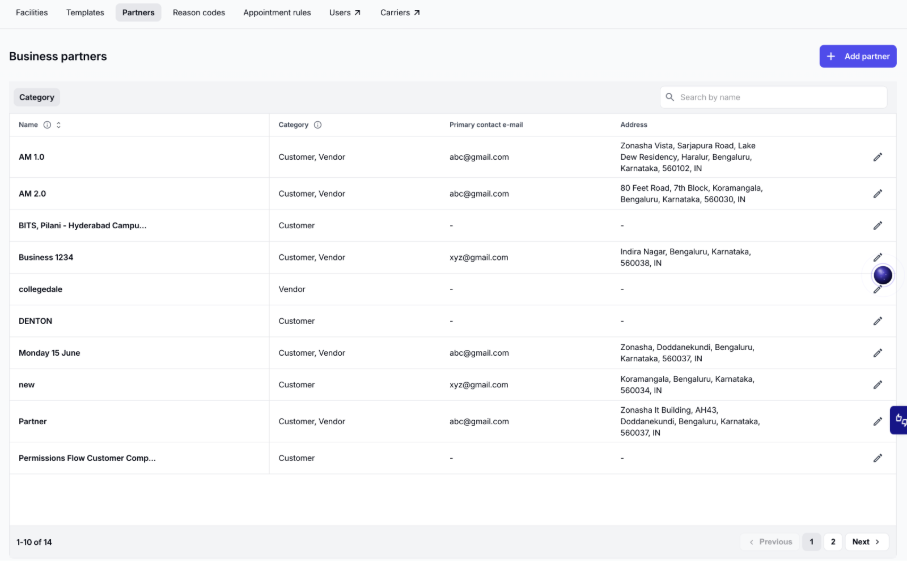Viewport: 907px width, 561px height.
Task: Edit the AM 1.0 partner row
Action: point(877,157)
